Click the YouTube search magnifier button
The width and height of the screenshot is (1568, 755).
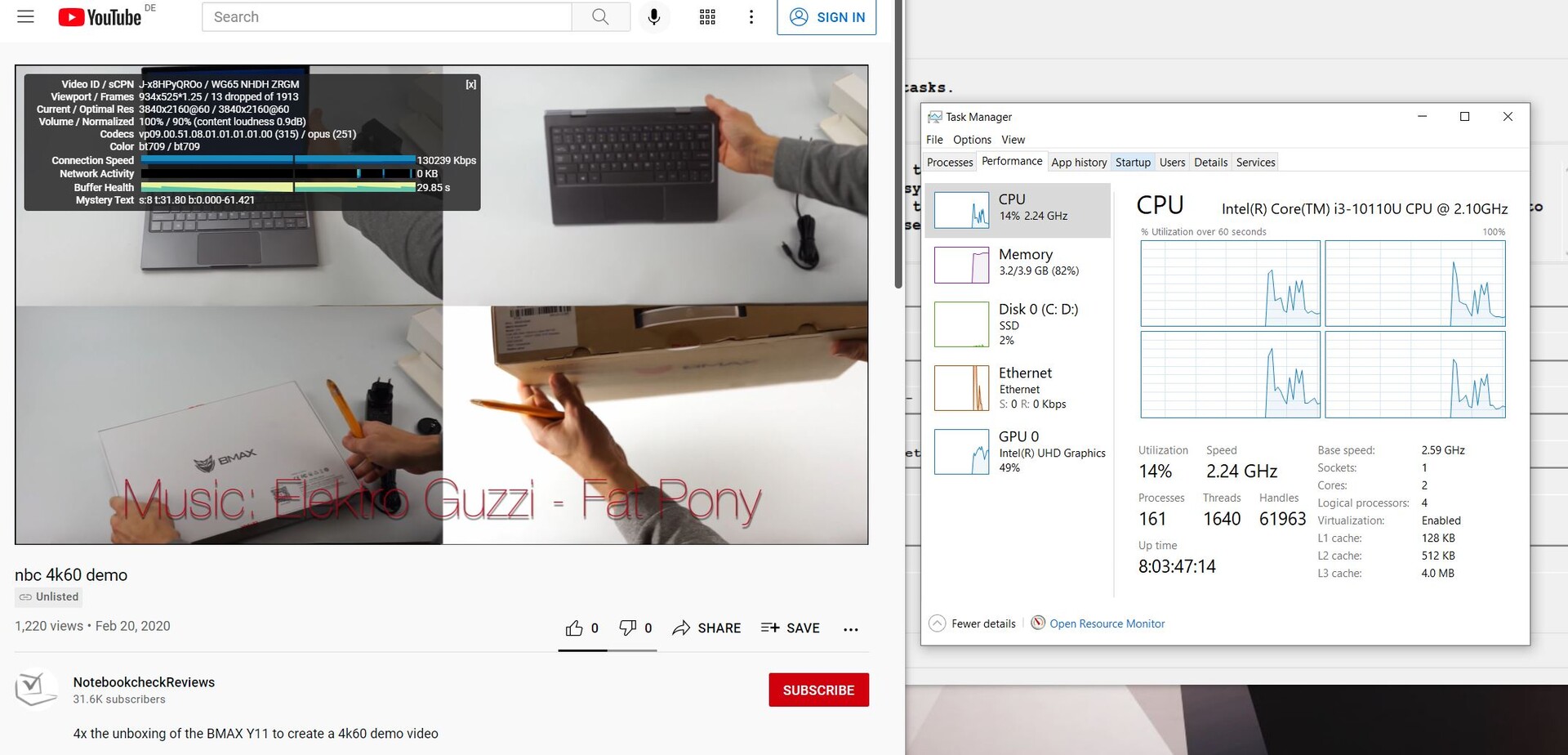click(x=600, y=16)
